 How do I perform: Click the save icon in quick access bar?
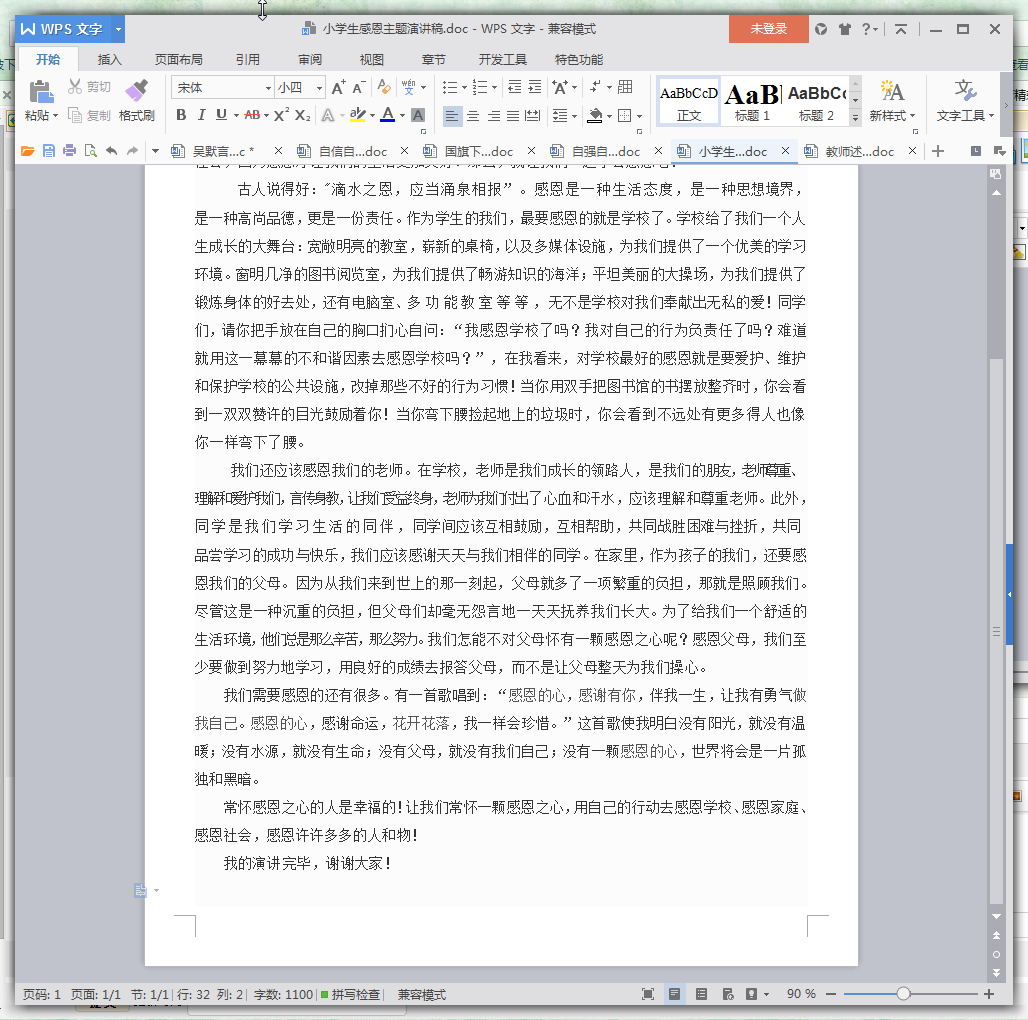click(47, 152)
